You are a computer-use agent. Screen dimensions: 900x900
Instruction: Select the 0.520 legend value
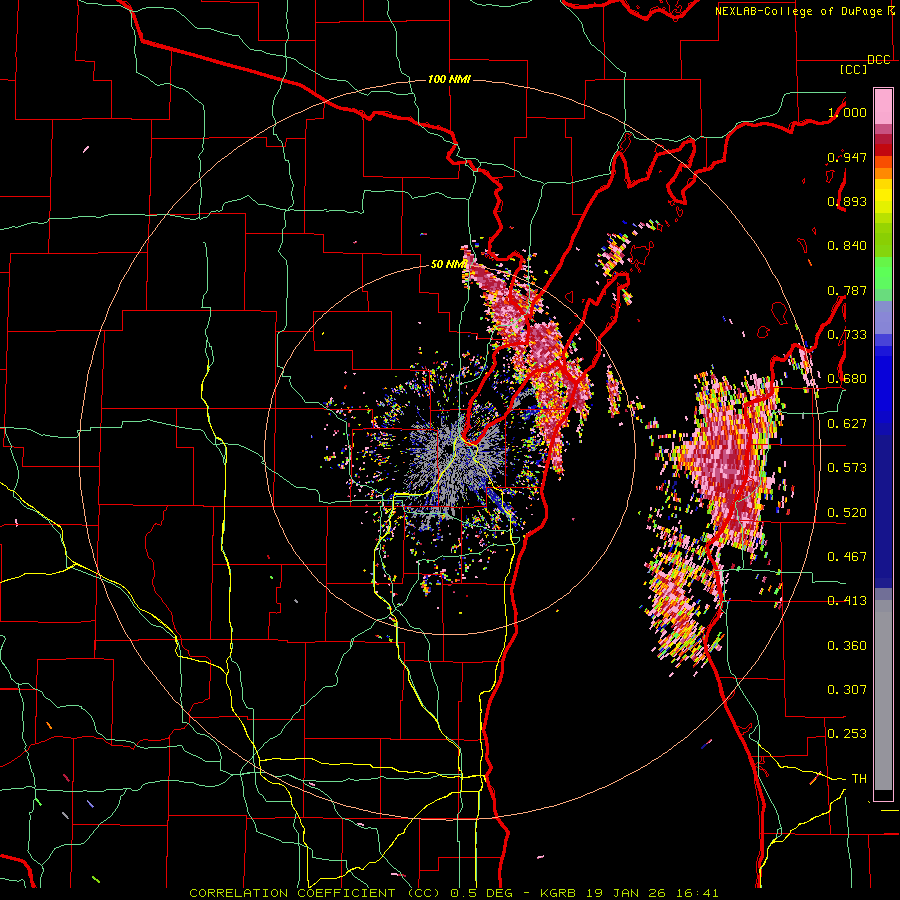847,513
